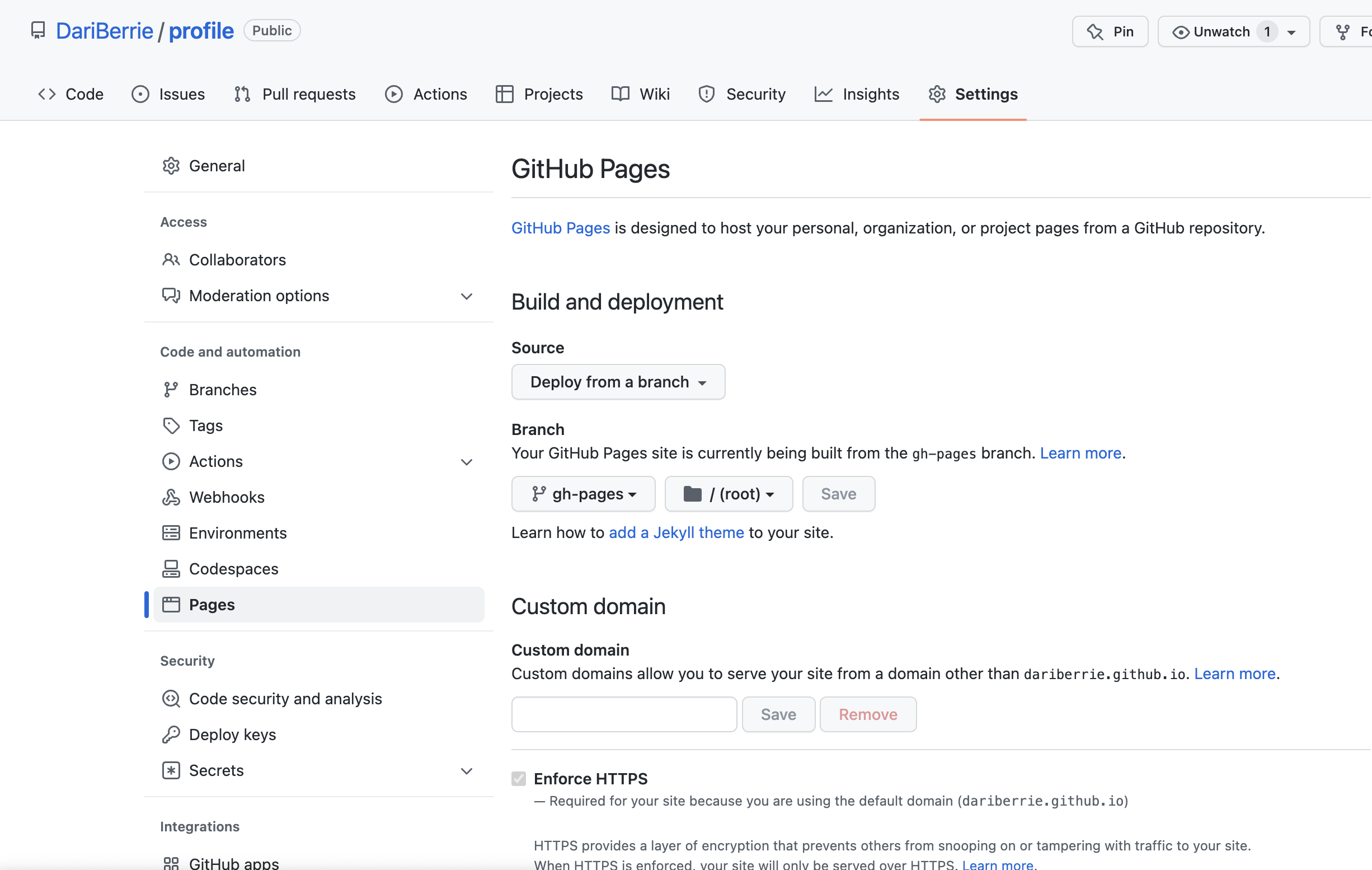Toggle the Enforce HTTPS checkbox
1372x870 pixels.
coord(519,779)
